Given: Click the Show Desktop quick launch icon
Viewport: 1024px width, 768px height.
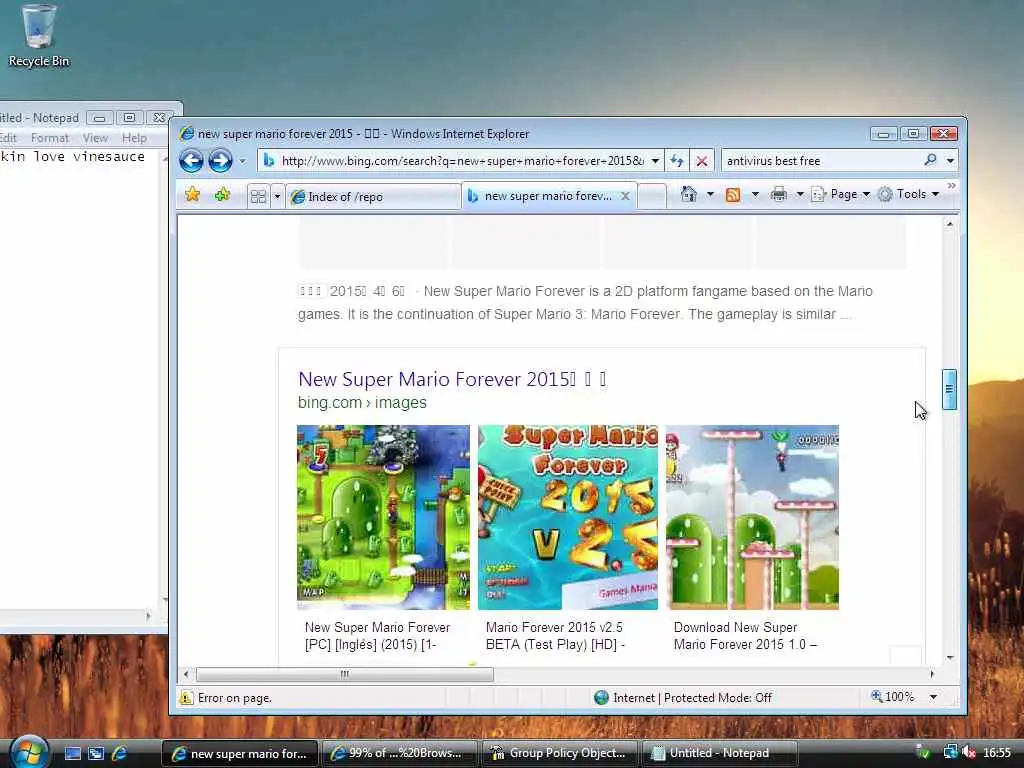Looking at the screenshot, I should pyautogui.click(x=72, y=753).
